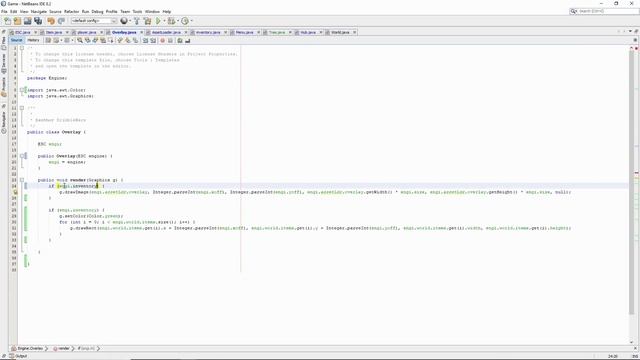The height and width of the screenshot is (360, 640).
Task: Click the green Run Project icon
Action: point(158,21)
